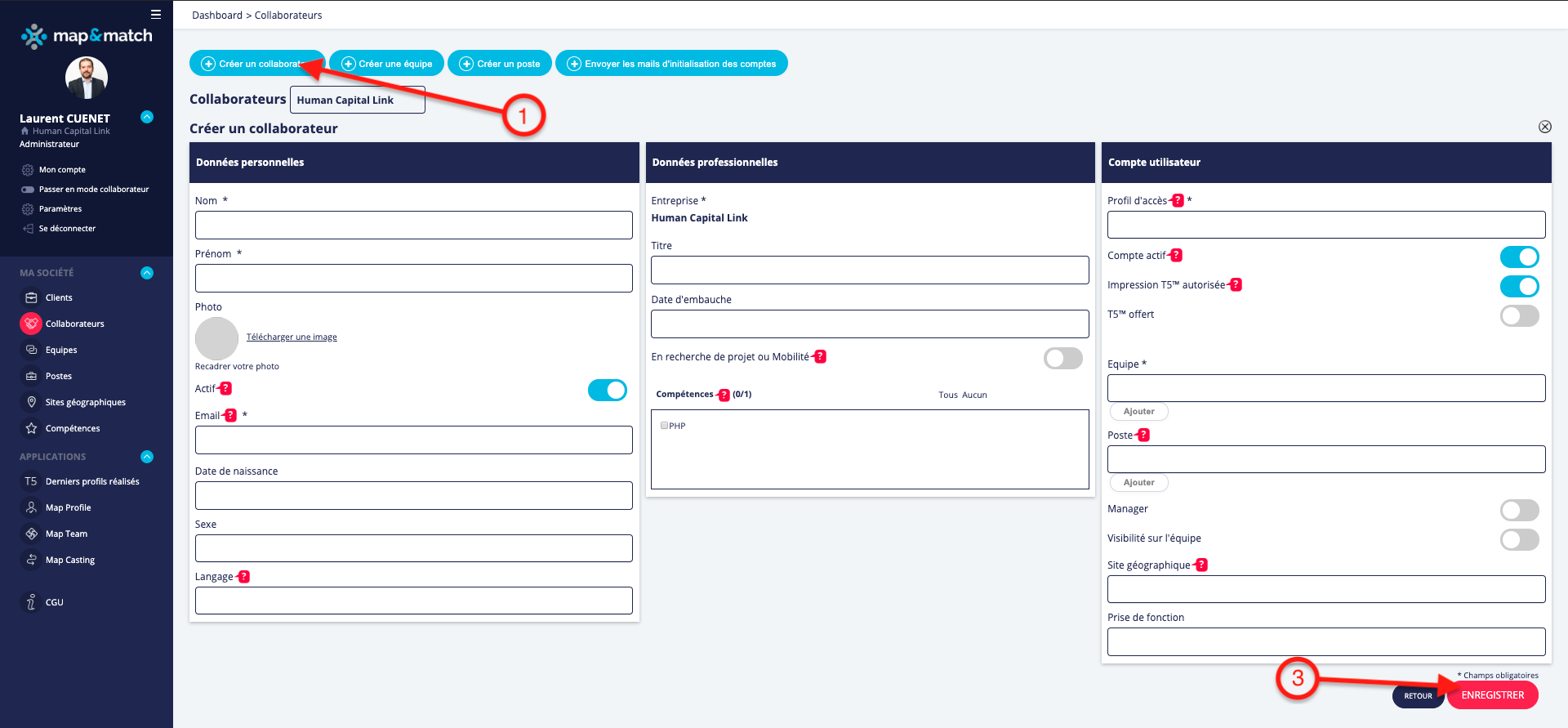This screenshot has height=728, width=1568.
Task: Click the Sites géographiques pin icon
Action: click(31, 402)
